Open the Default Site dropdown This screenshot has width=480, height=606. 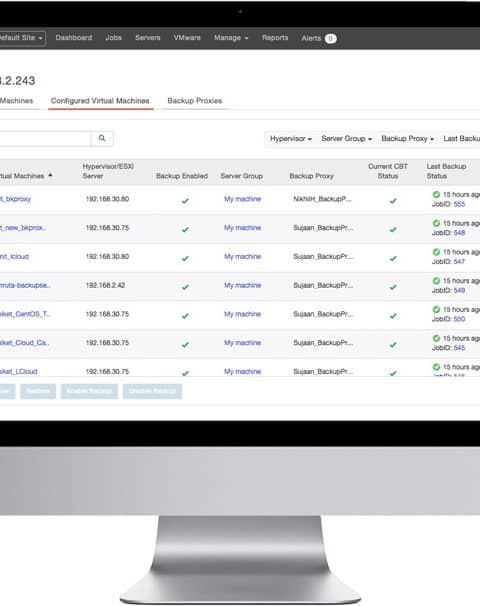(x=22, y=38)
